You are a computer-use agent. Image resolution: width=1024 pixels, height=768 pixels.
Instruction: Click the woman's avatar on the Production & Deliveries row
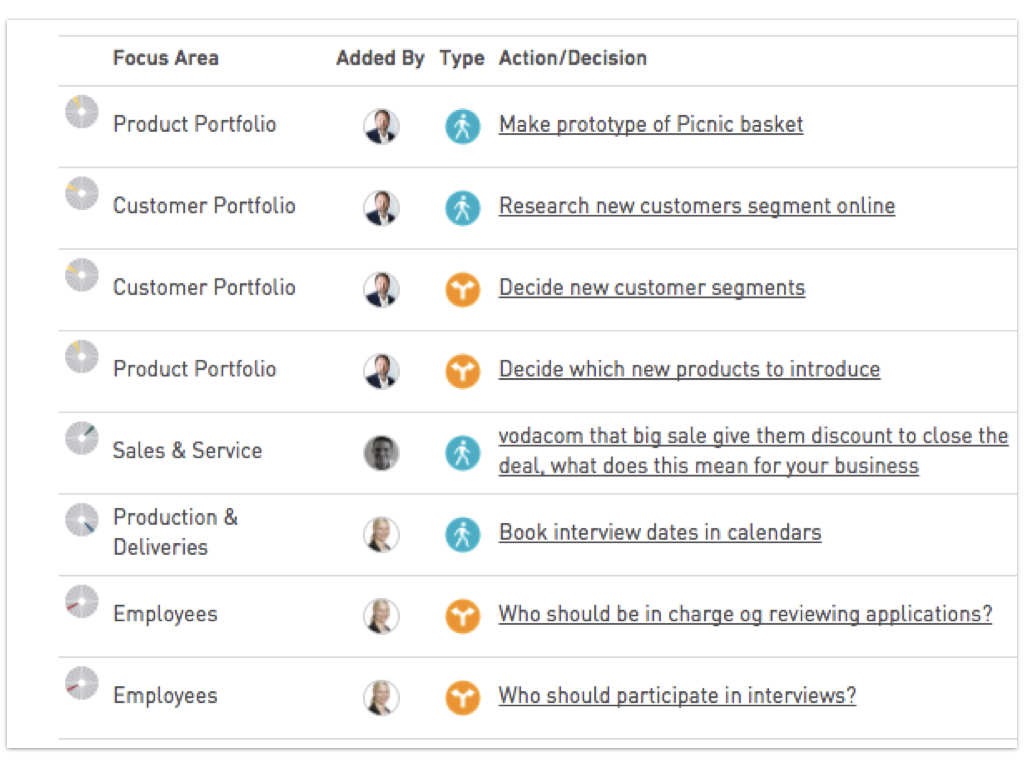coord(381,534)
